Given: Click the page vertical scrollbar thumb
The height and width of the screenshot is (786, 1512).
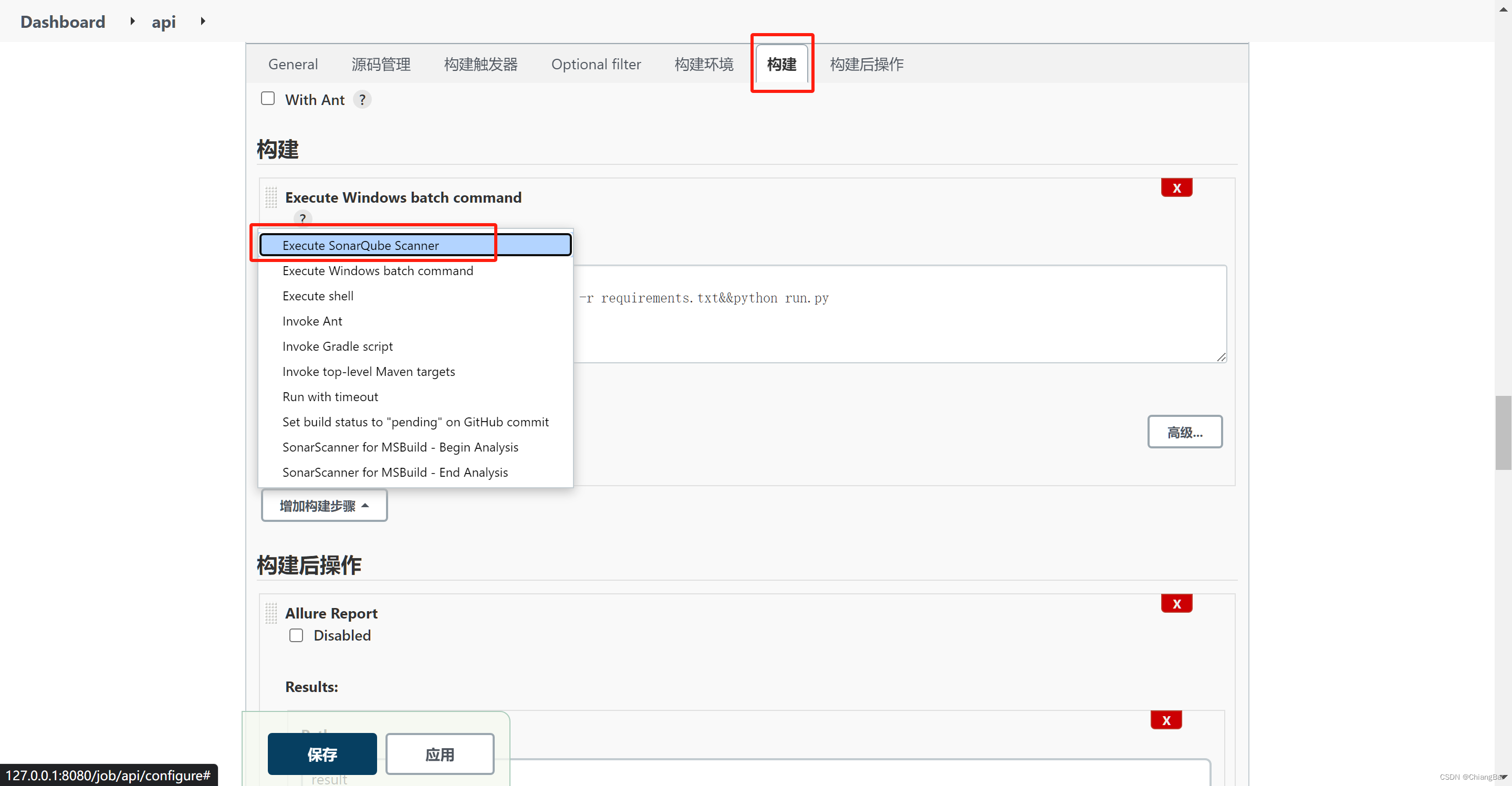Looking at the screenshot, I should pyautogui.click(x=1503, y=433).
